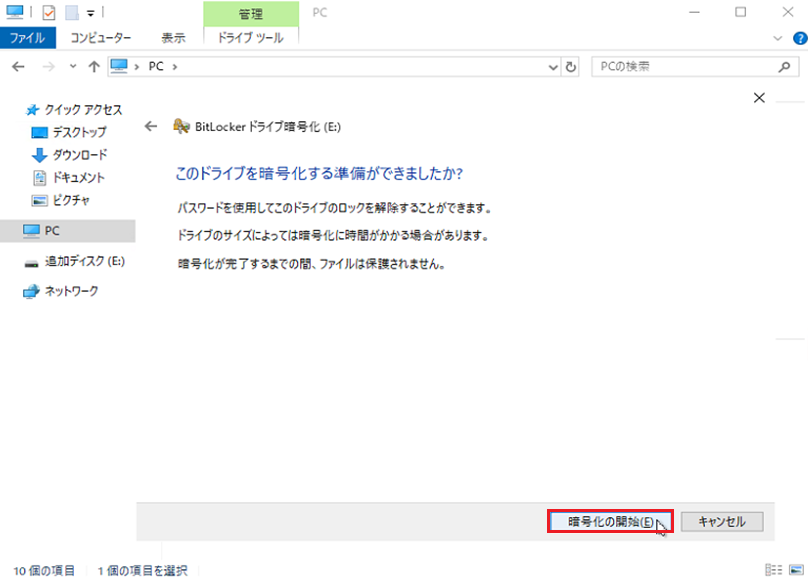Open the Customize Quick Access Toolbar dropdown
Screen dimensions: 808x580
coord(90,13)
